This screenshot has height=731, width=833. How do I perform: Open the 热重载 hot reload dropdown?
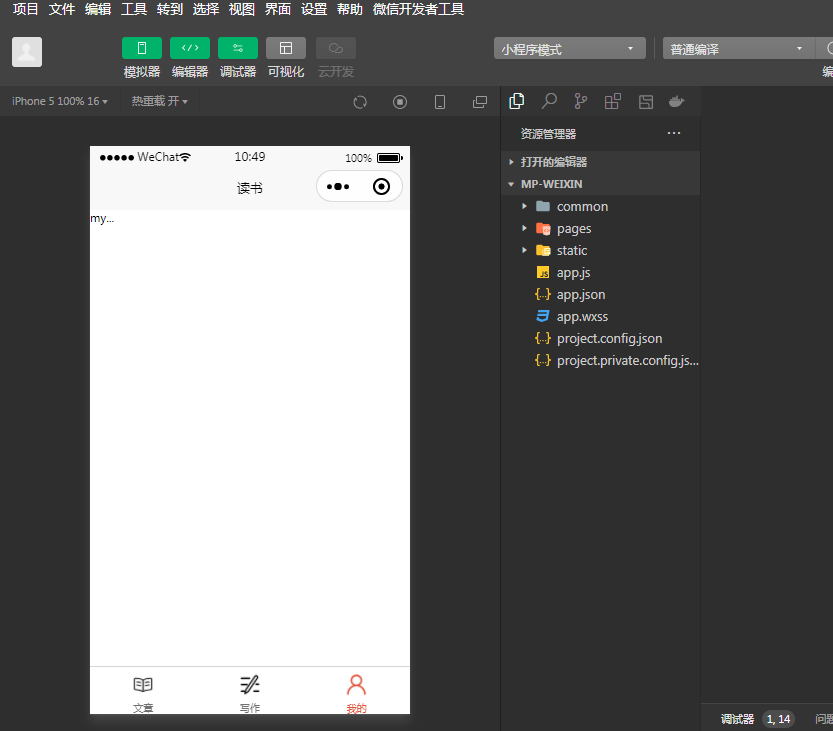(x=159, y=101)
